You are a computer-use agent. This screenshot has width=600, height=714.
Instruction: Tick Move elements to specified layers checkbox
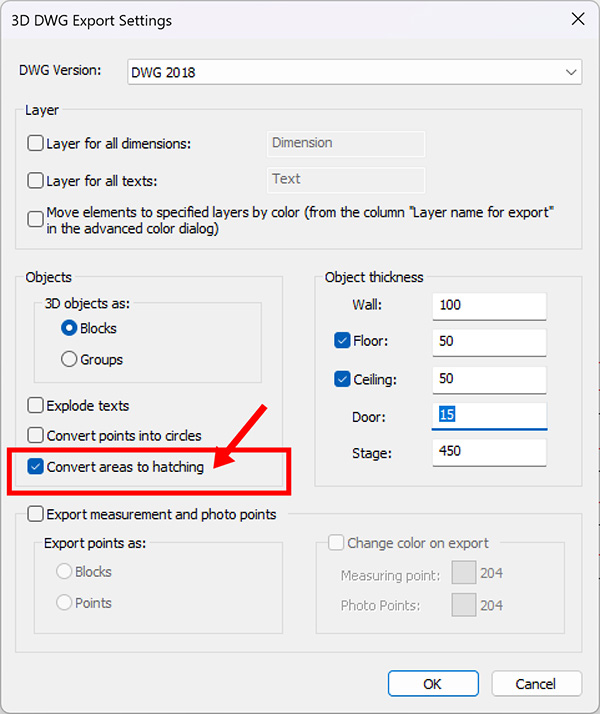36,216
